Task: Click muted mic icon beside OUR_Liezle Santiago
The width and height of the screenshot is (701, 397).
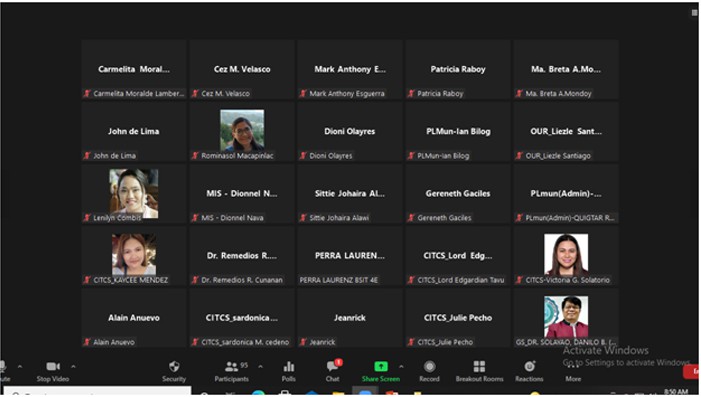Action: tap(519, 156)
